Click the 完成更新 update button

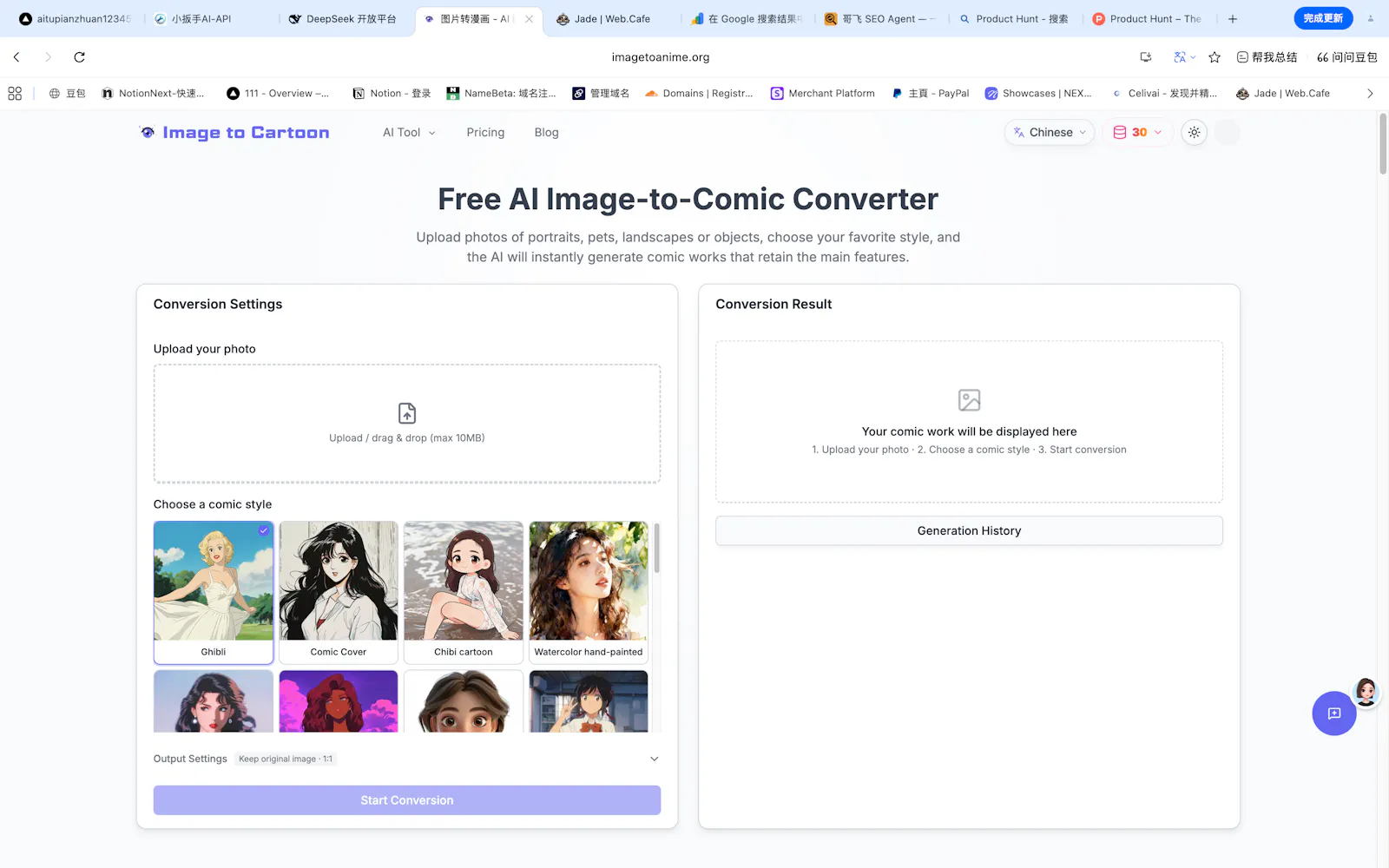[1323, 18]
